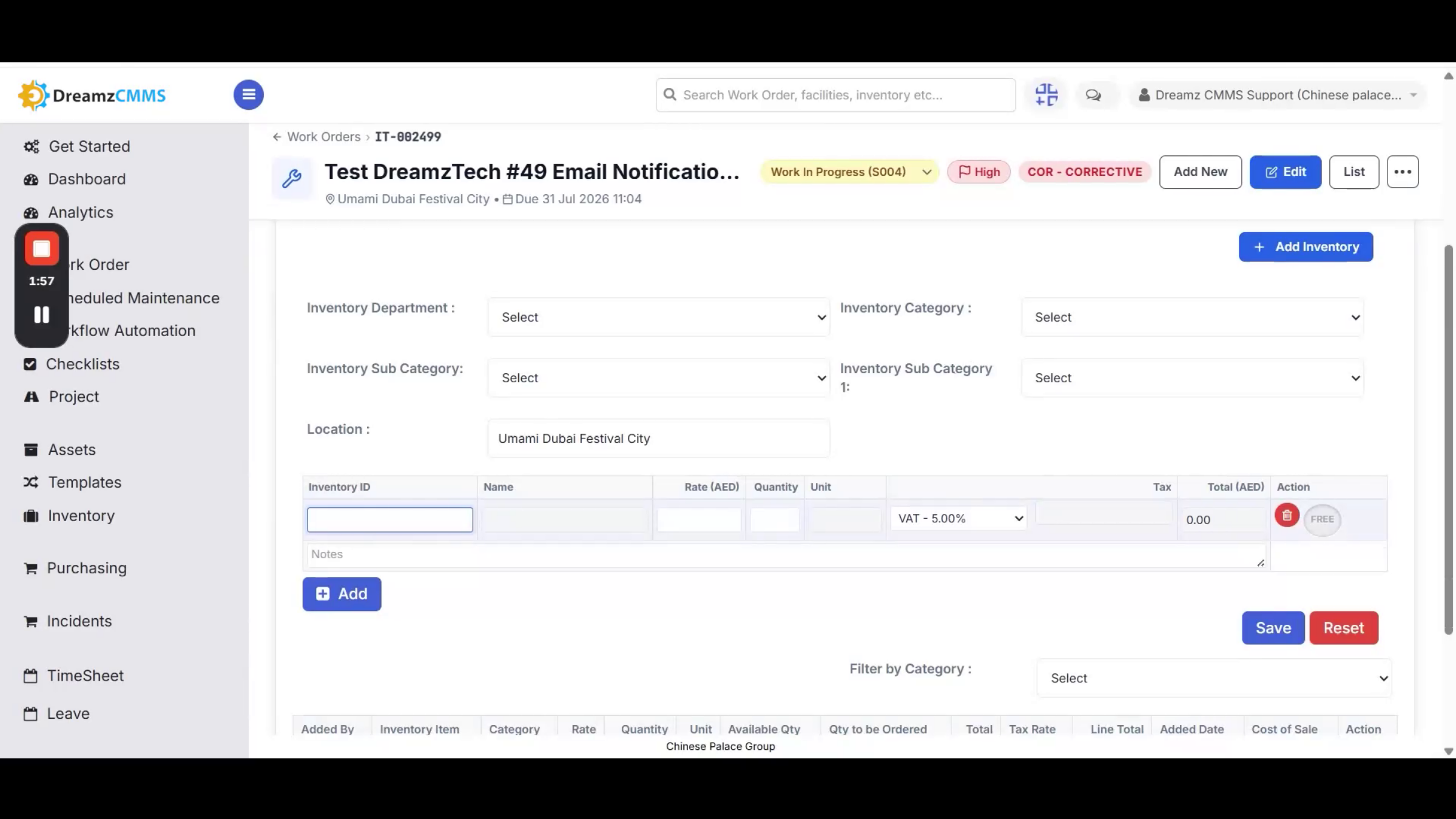Add another inventory row with Add button
Viewport: 1456px width, 819px height.
[342, 594]
